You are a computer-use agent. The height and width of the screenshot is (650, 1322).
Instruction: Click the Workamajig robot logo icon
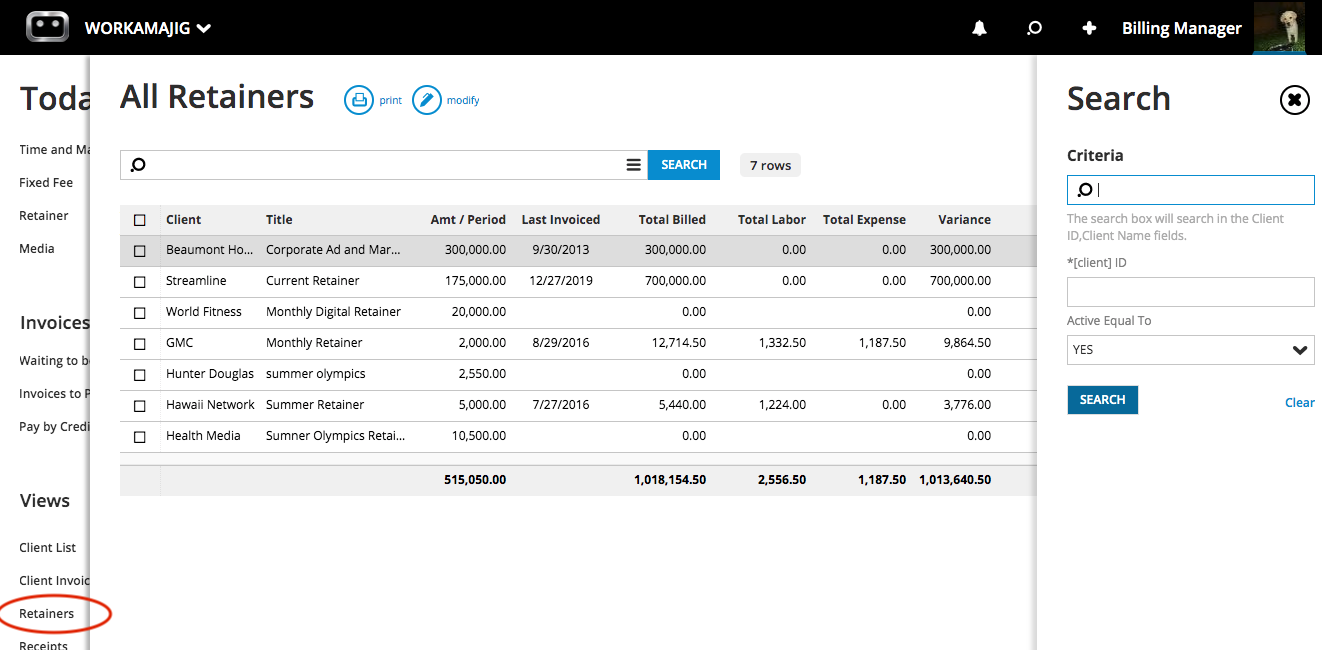[47, 27]
